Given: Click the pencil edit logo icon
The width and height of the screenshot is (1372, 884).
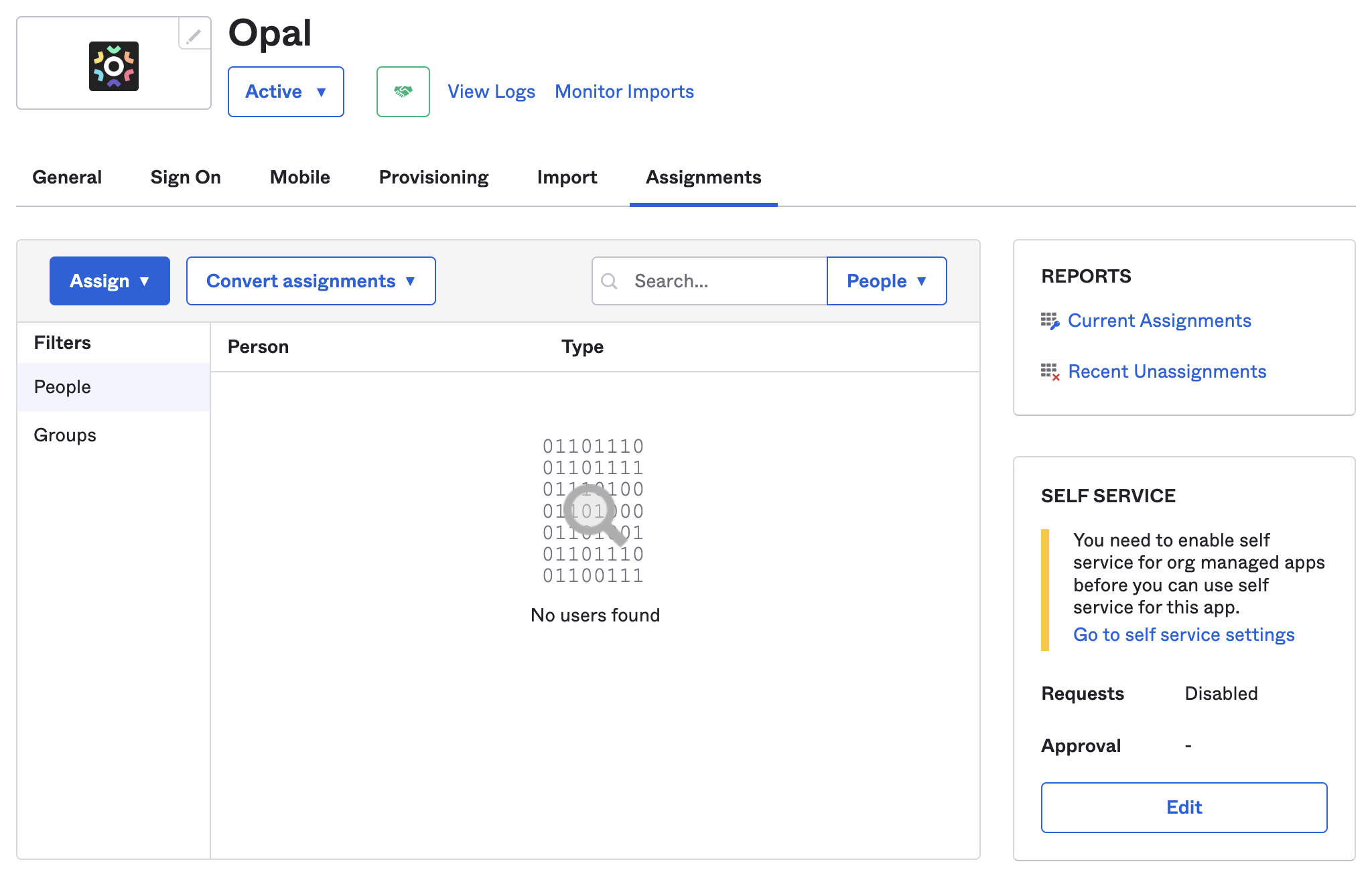Looking at the screenshot, I should (x=194, y=35).
